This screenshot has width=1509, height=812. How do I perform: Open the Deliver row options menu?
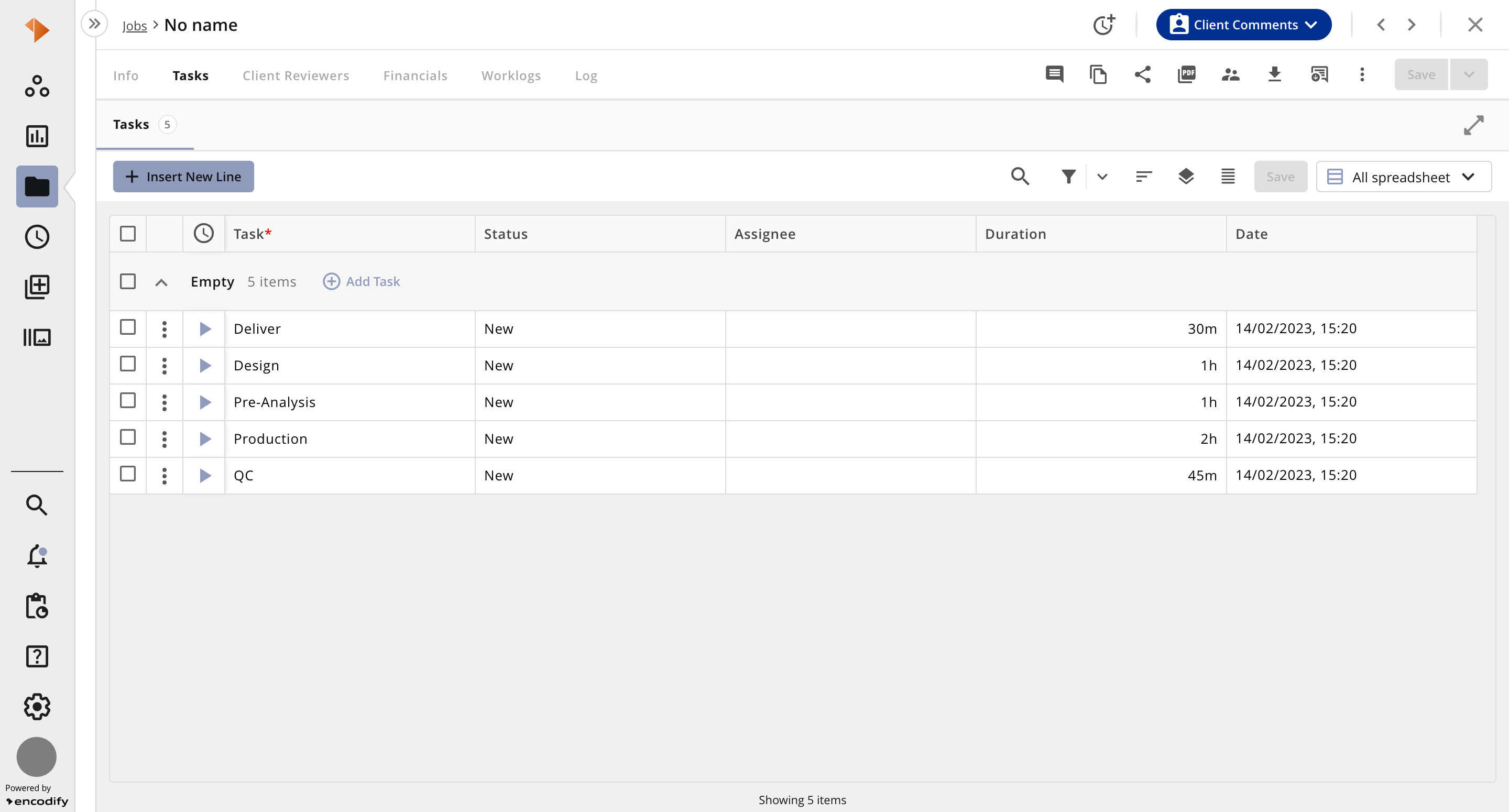[x=165, y=328]
